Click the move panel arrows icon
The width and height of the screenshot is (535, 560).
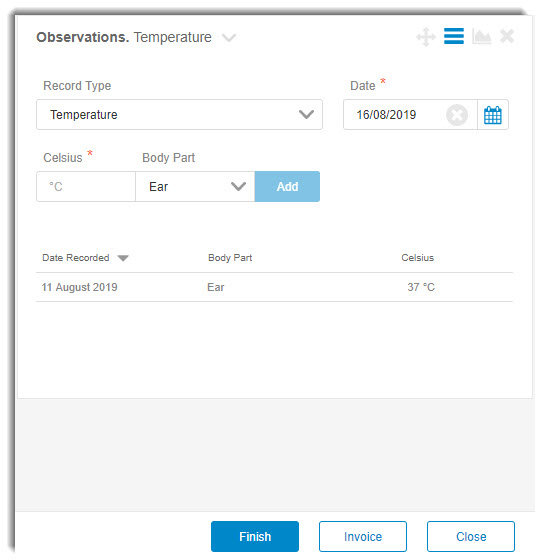pos(426,37)
